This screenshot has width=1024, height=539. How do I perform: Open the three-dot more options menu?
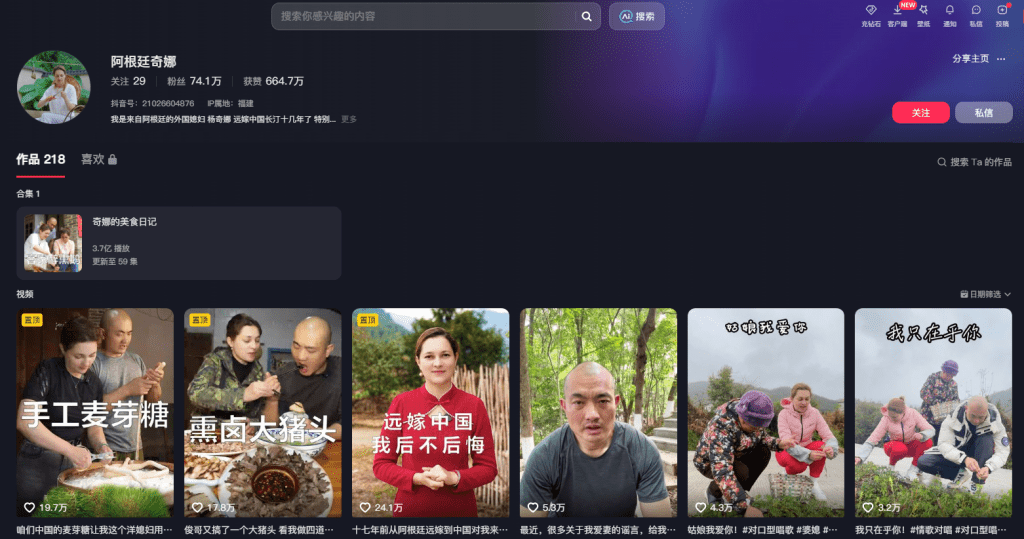pos(1001,59)
